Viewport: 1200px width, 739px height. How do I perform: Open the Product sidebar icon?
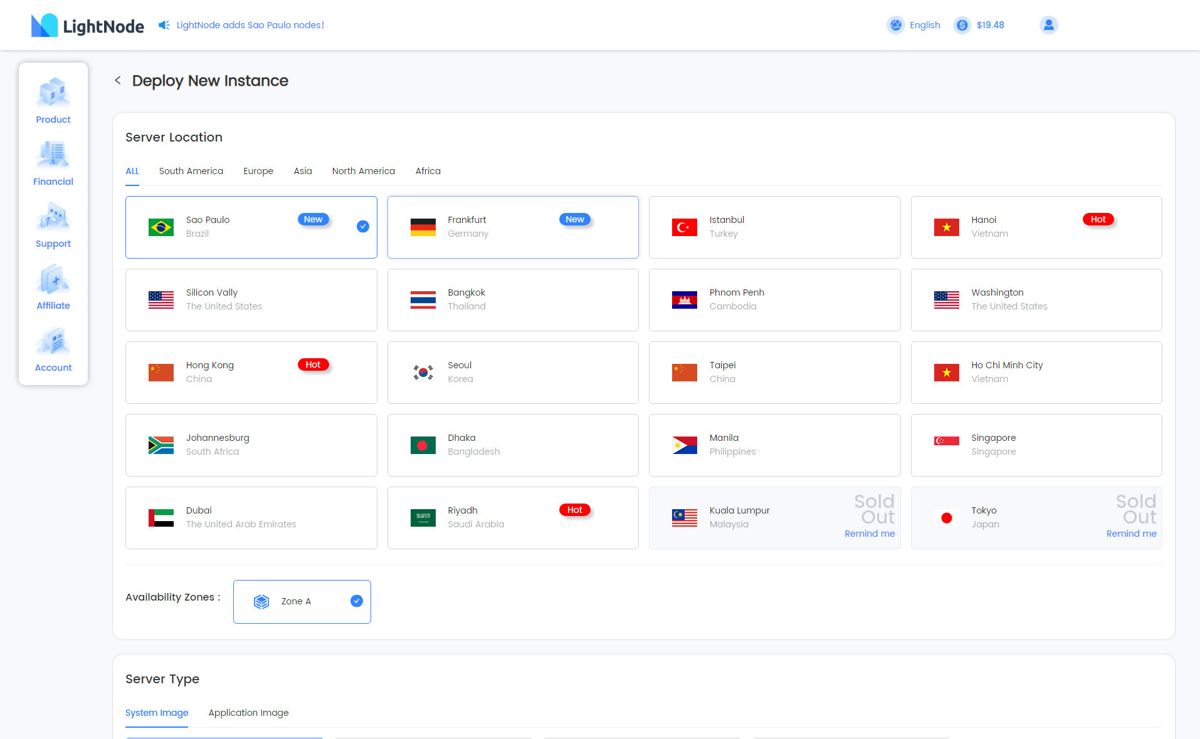click(53, 93)
